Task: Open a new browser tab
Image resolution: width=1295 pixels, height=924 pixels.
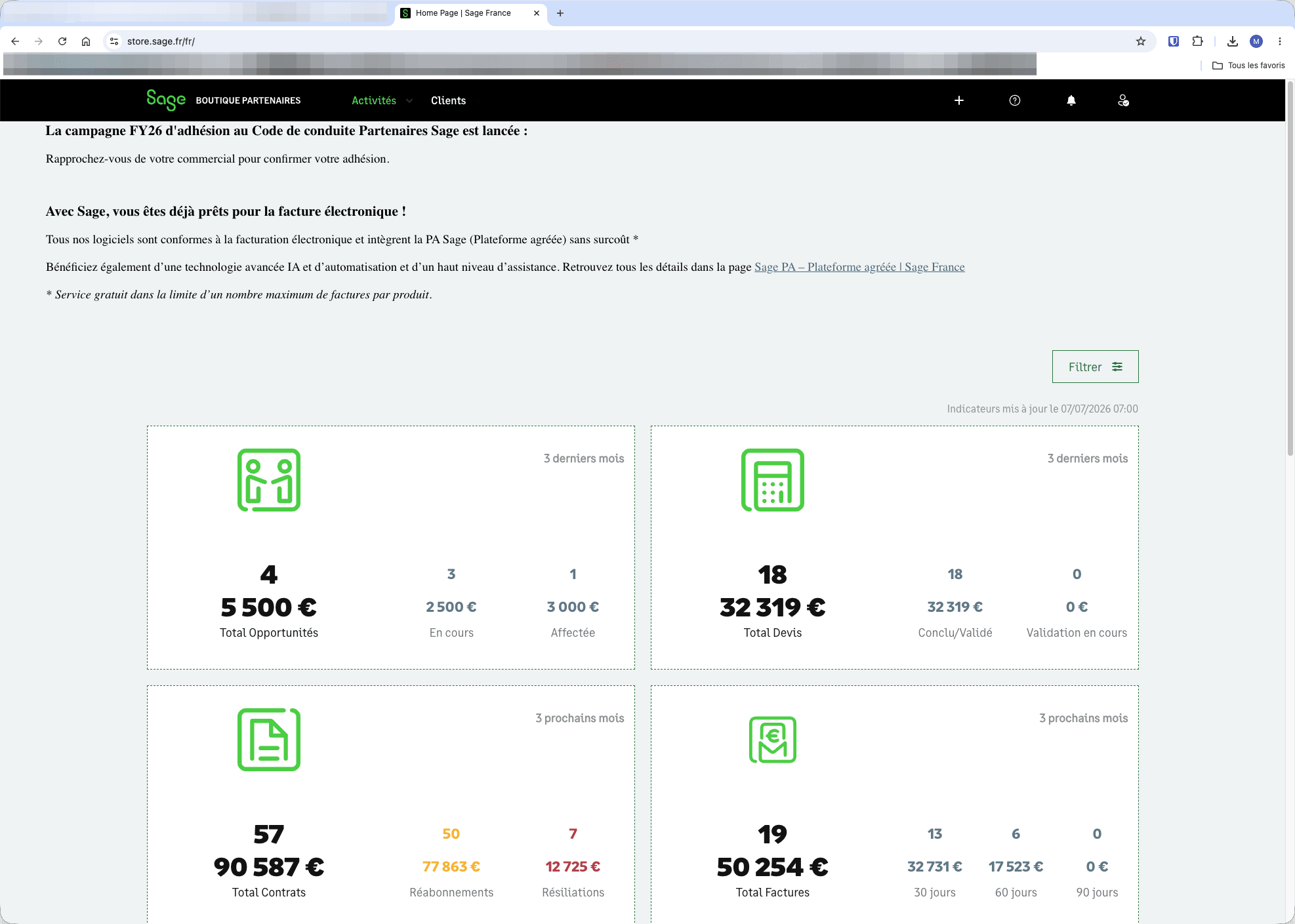Action: pyautogui.click(x=560, y=13)
